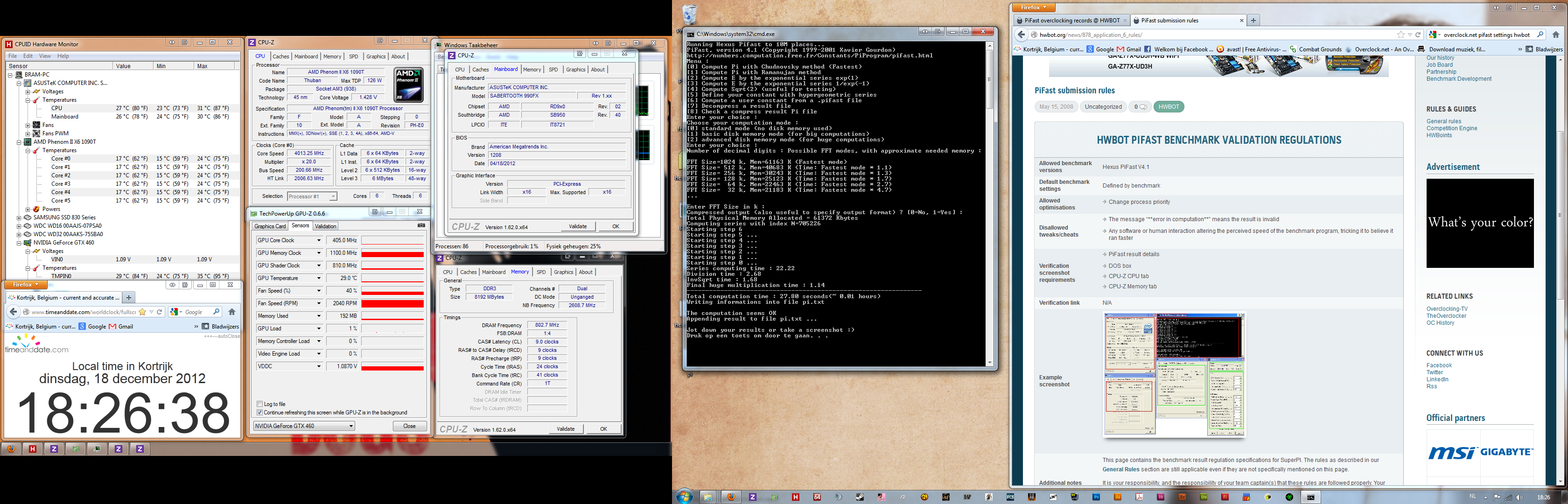Open a new tab in timeanddate Firefox window
1568x504 pixels.
click(128, 297)
